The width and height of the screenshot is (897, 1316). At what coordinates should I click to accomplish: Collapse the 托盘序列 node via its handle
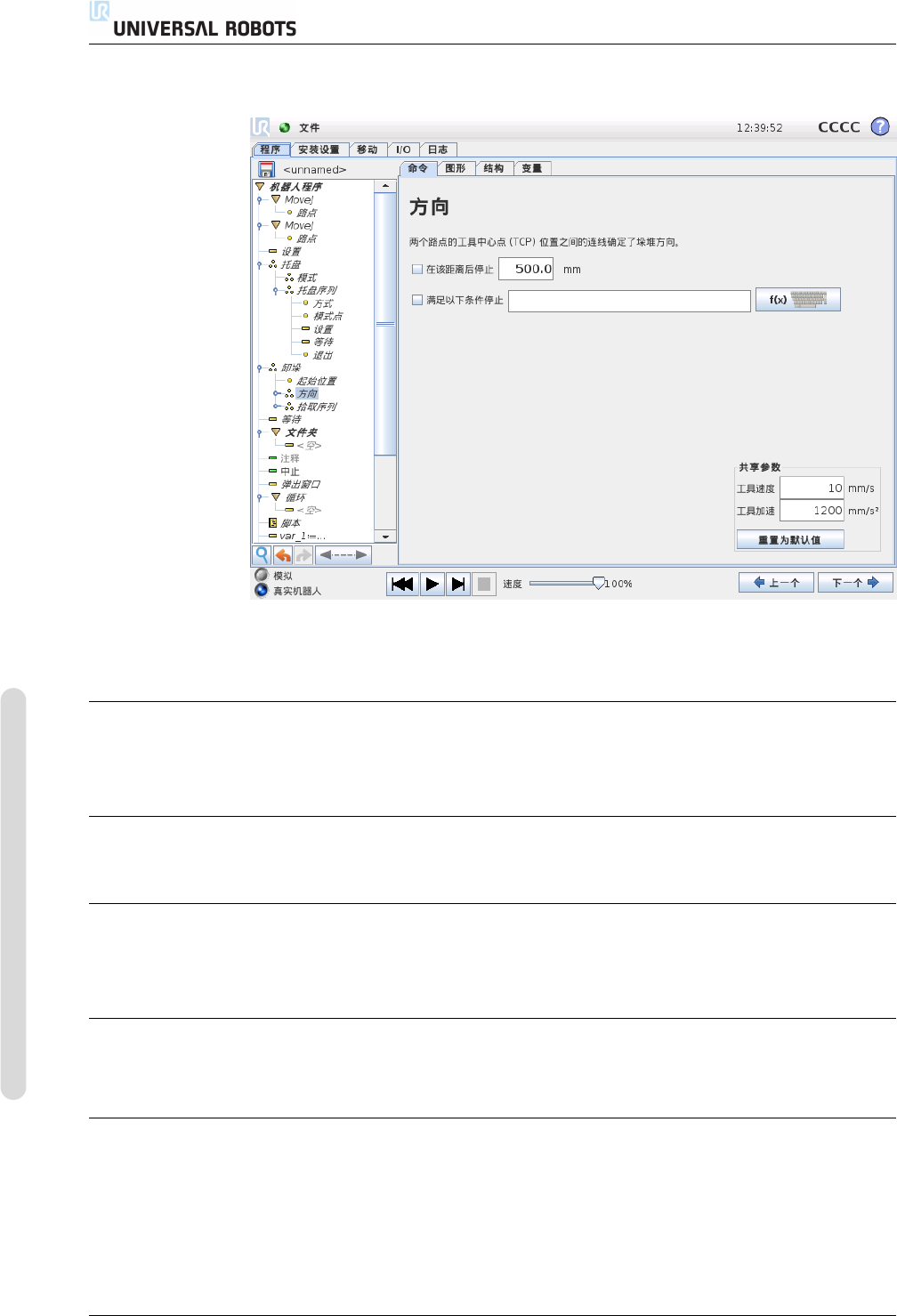point(276,290)
